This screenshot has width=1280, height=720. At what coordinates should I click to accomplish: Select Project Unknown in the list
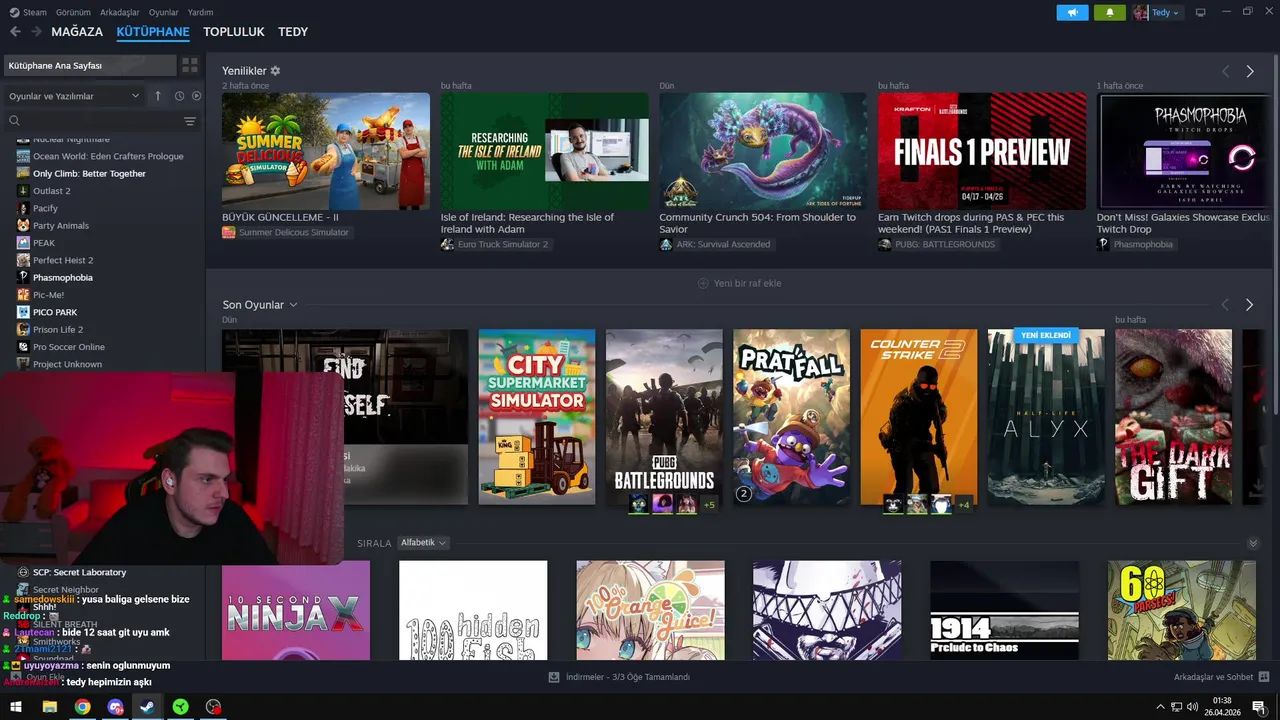point(67,364)
